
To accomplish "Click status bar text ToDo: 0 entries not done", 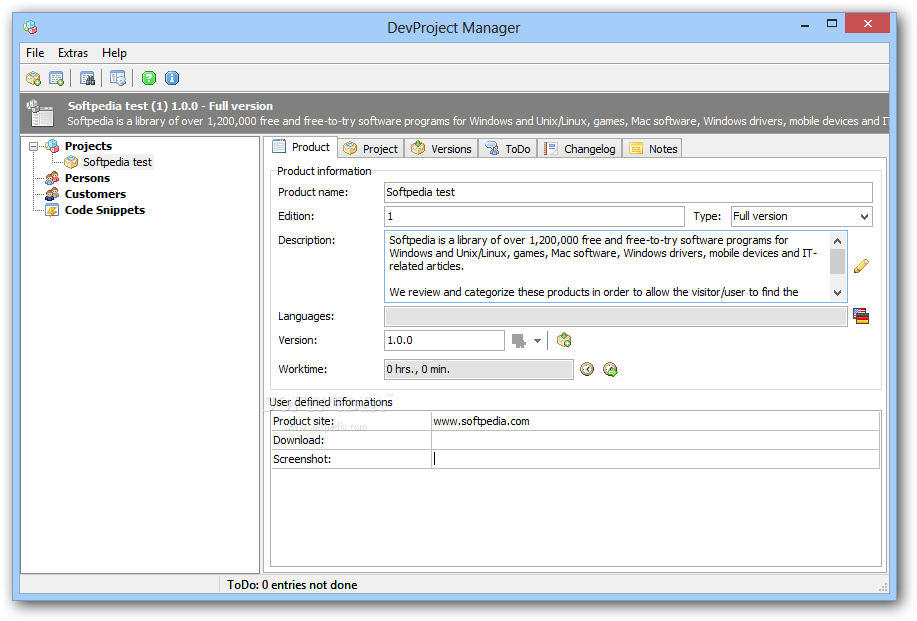I will [x=292, y=585].
